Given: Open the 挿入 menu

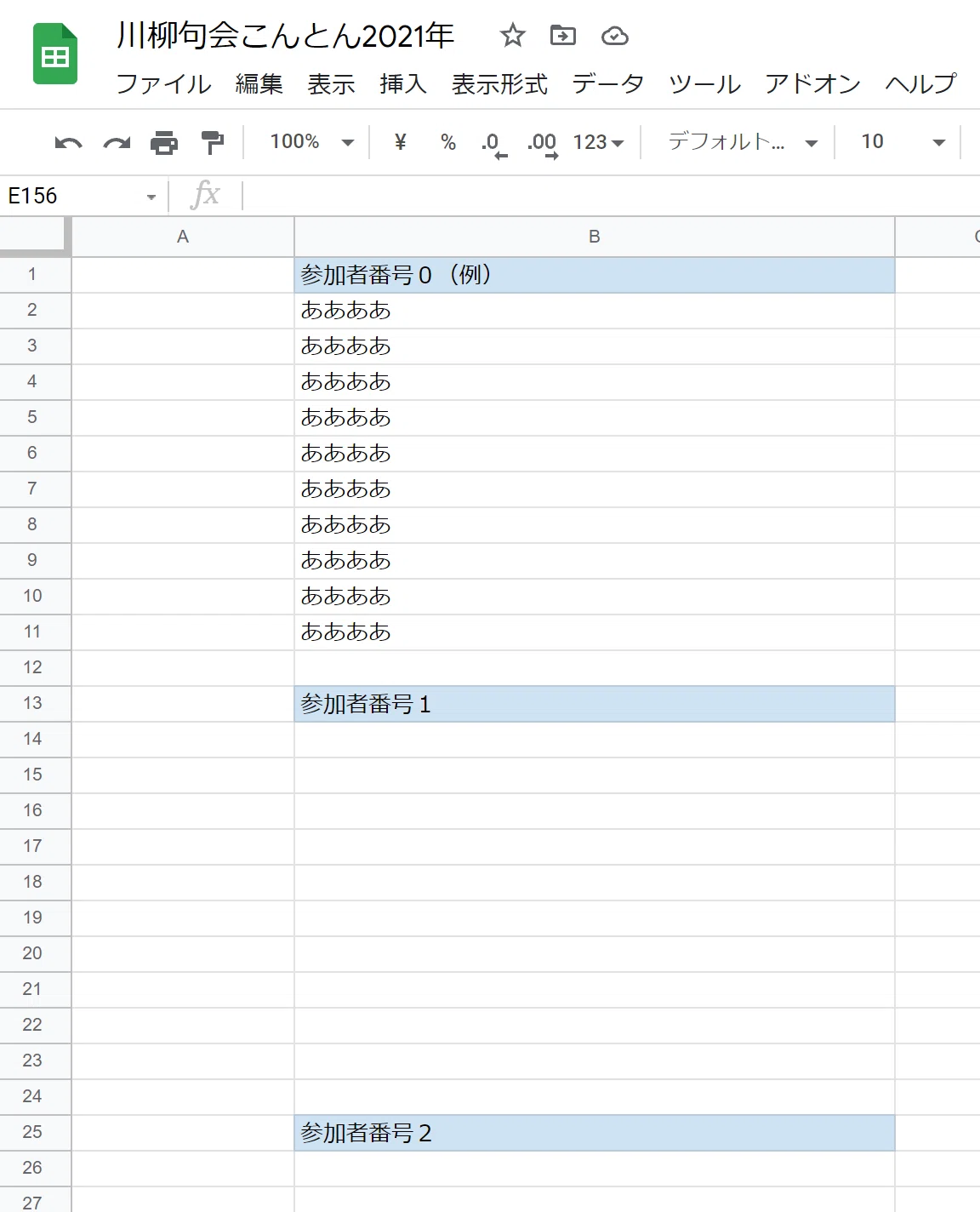Looking at the screenshot, I should click(403, 83).
